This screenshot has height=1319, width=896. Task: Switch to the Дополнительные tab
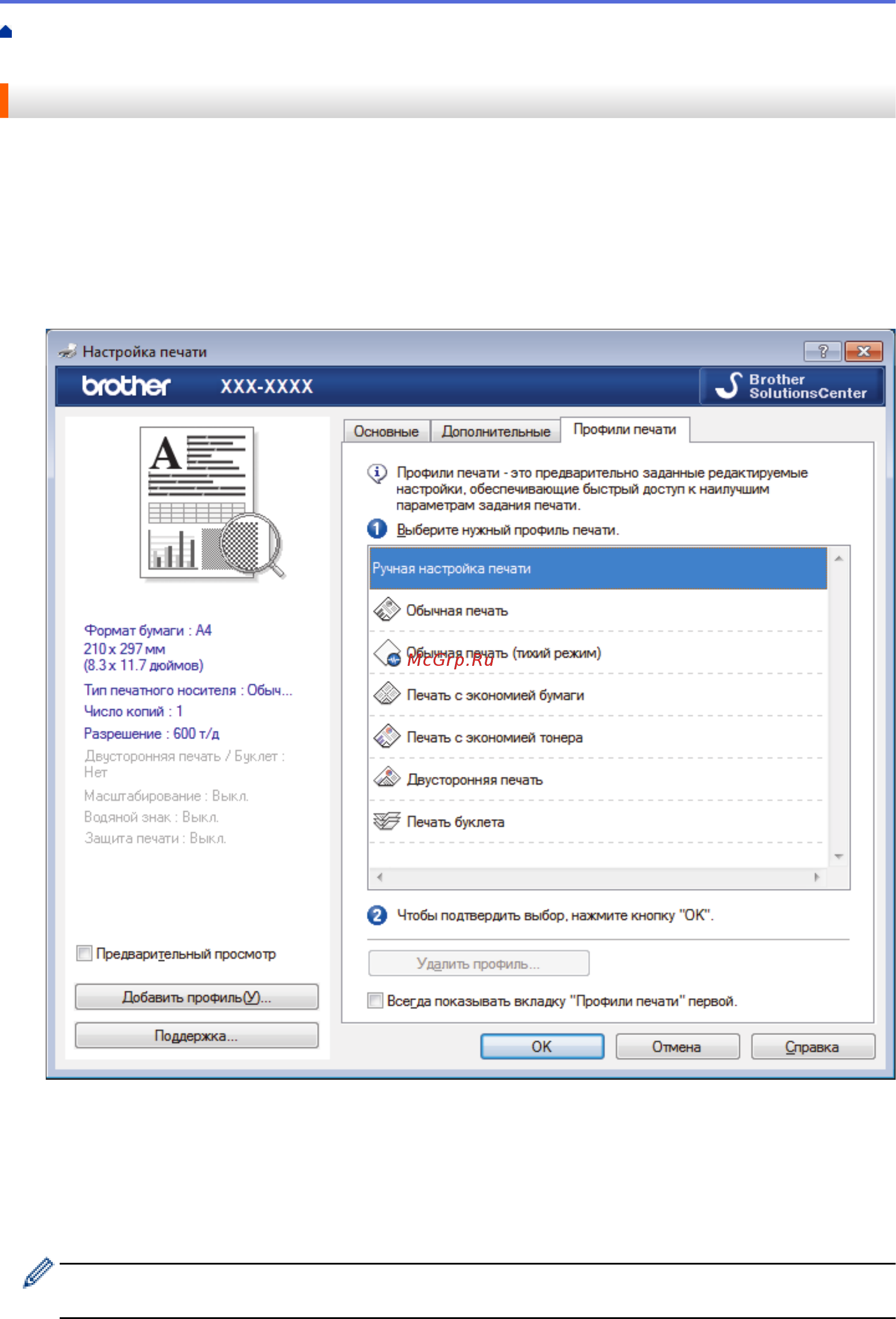(495, 430)
